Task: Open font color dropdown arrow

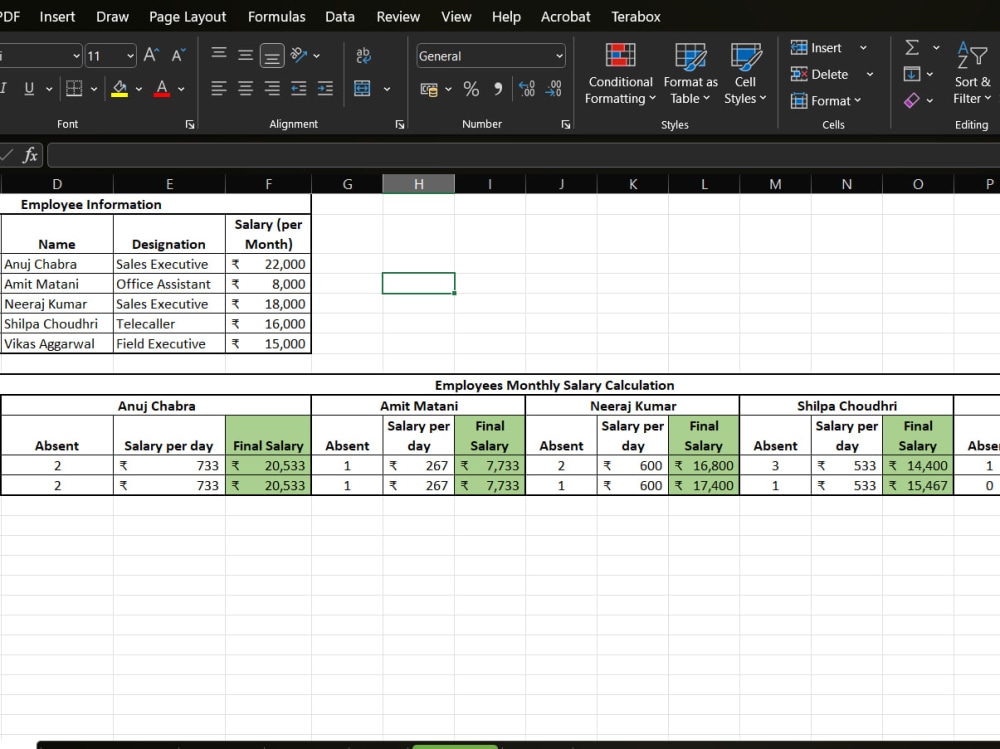Action: click(x=181, y=89)
